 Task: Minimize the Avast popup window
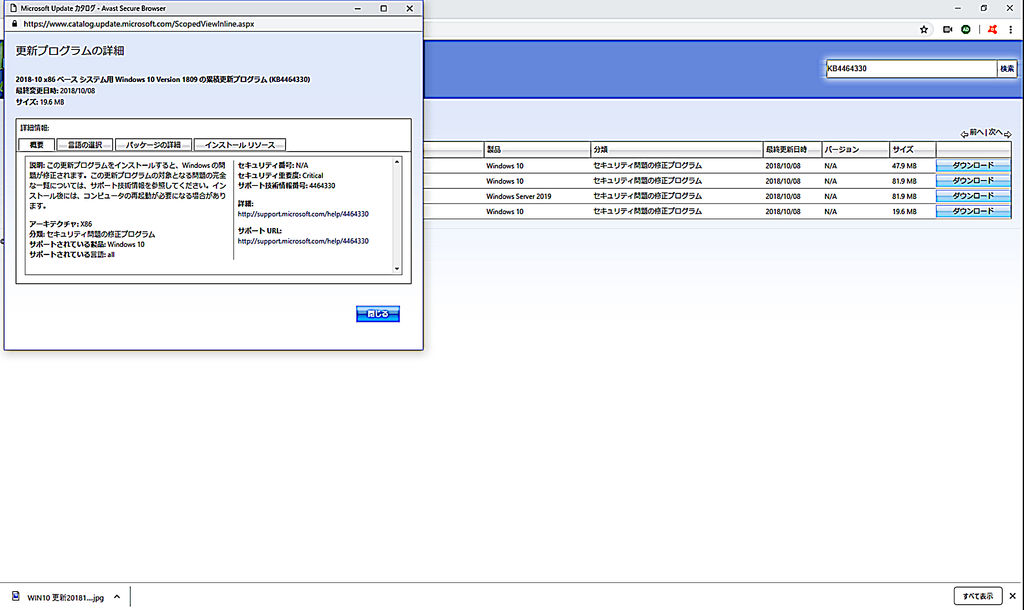pyautogui.click(x=357, y=8)
